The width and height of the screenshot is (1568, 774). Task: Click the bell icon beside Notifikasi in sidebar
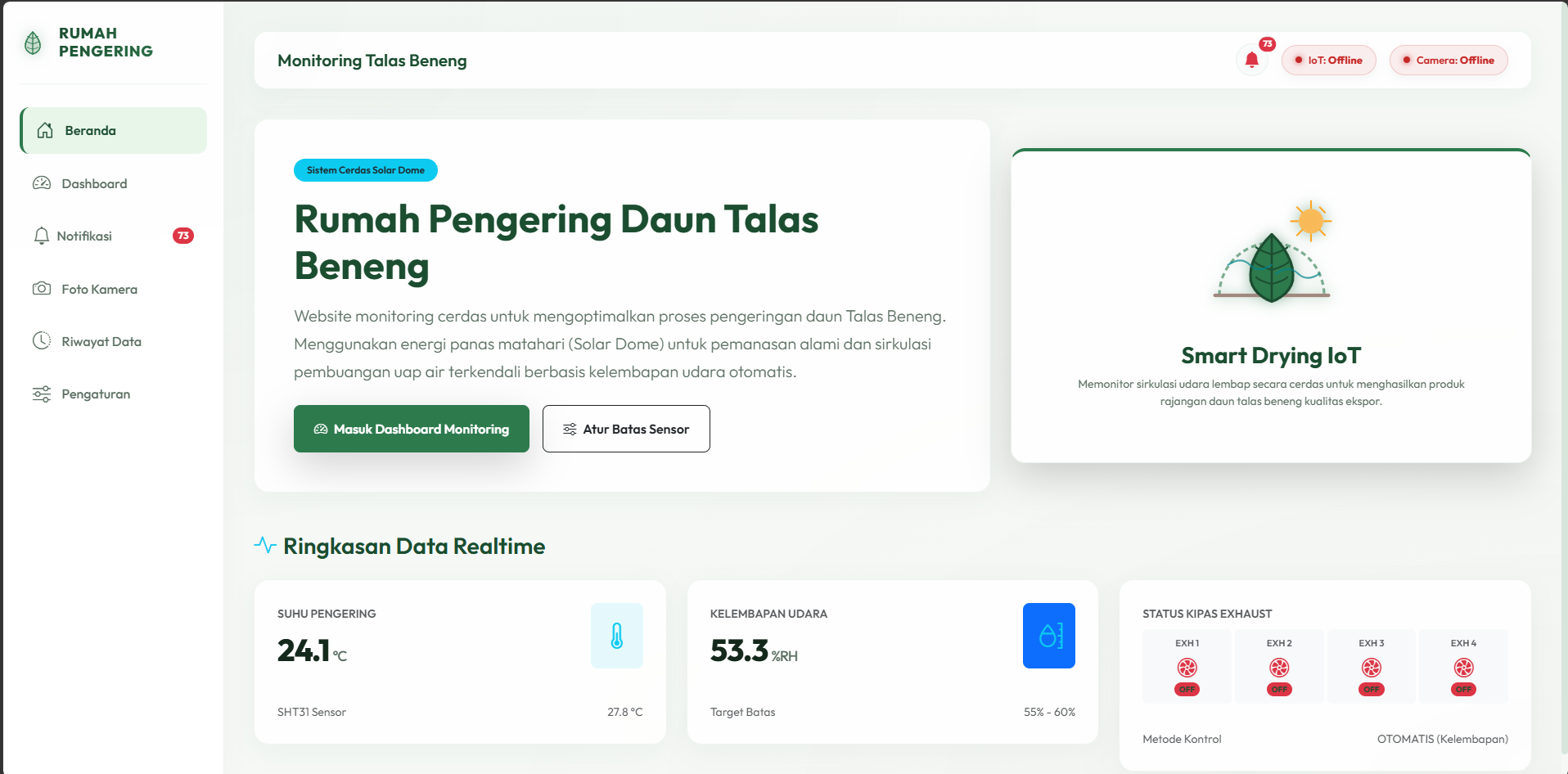[x=42, y=236]
